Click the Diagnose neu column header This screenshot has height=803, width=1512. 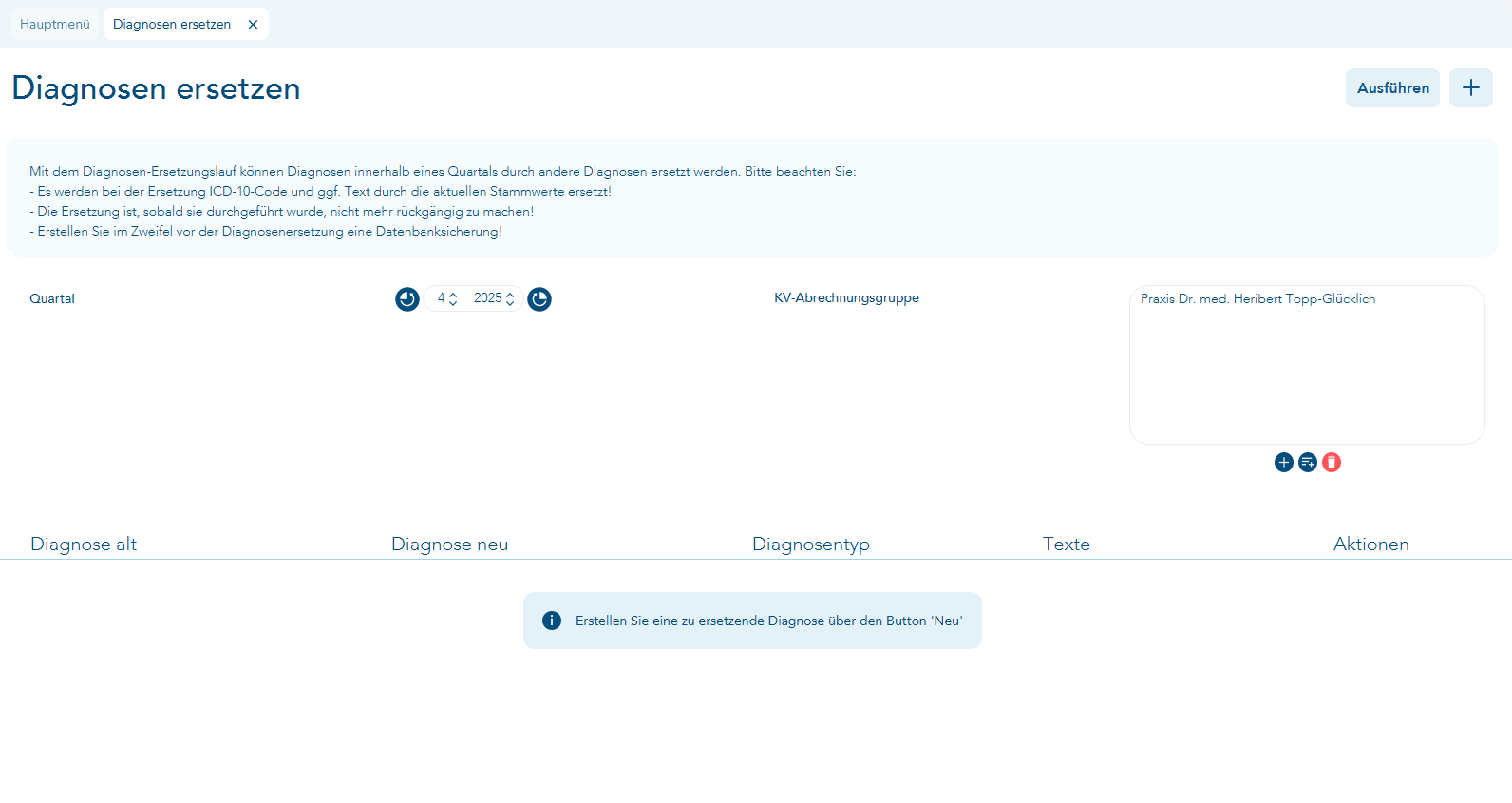tap(449, 545)
